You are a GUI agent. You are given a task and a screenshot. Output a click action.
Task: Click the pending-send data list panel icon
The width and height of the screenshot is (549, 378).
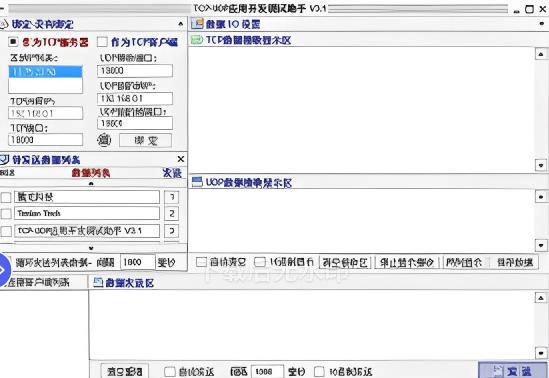point(4,160)
